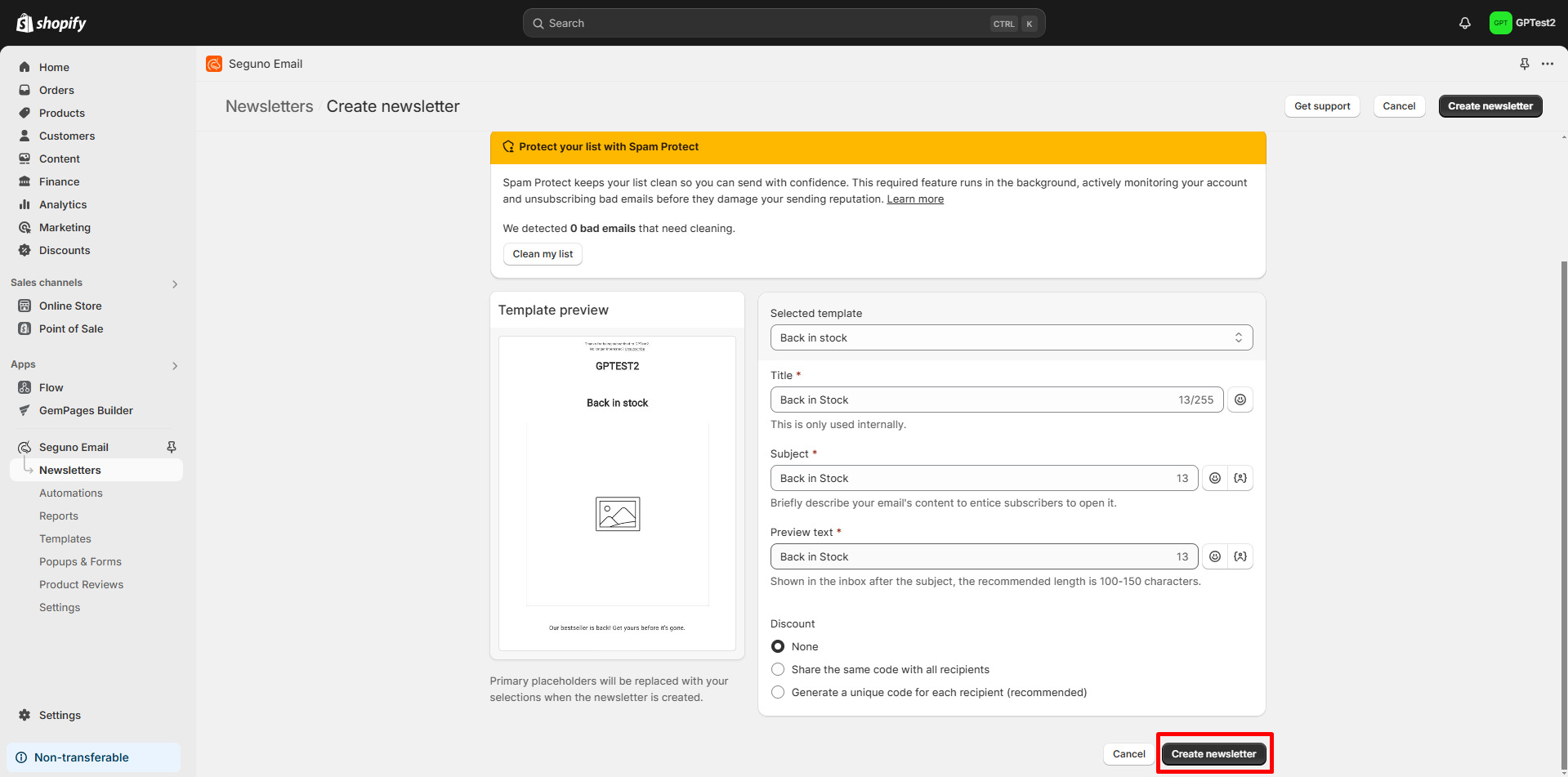Click into the Preview text input field
Screen dimensions: 1568x777
point(972,556)
